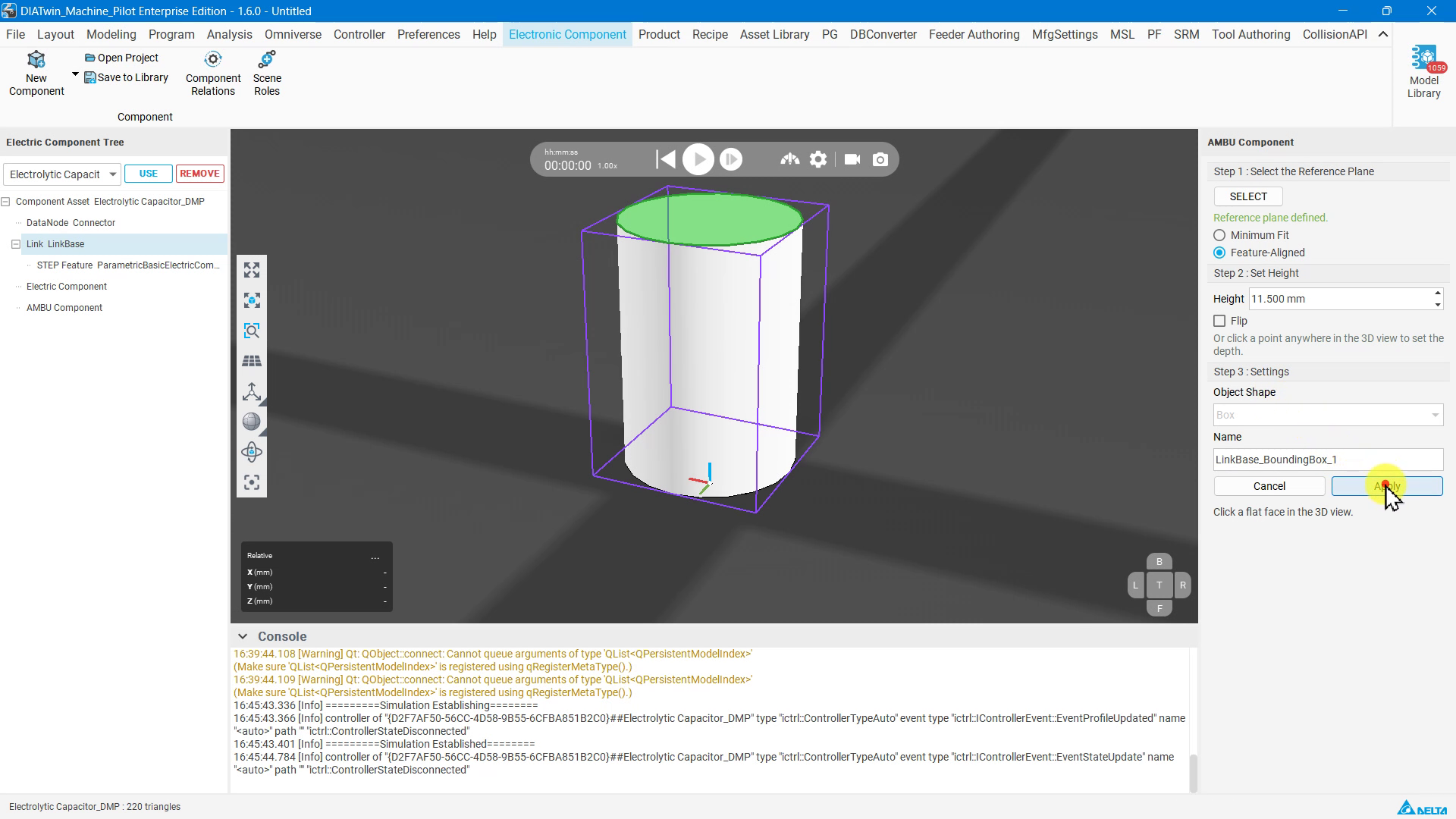Open the New Component dropdown arrow

pos(75,74)
